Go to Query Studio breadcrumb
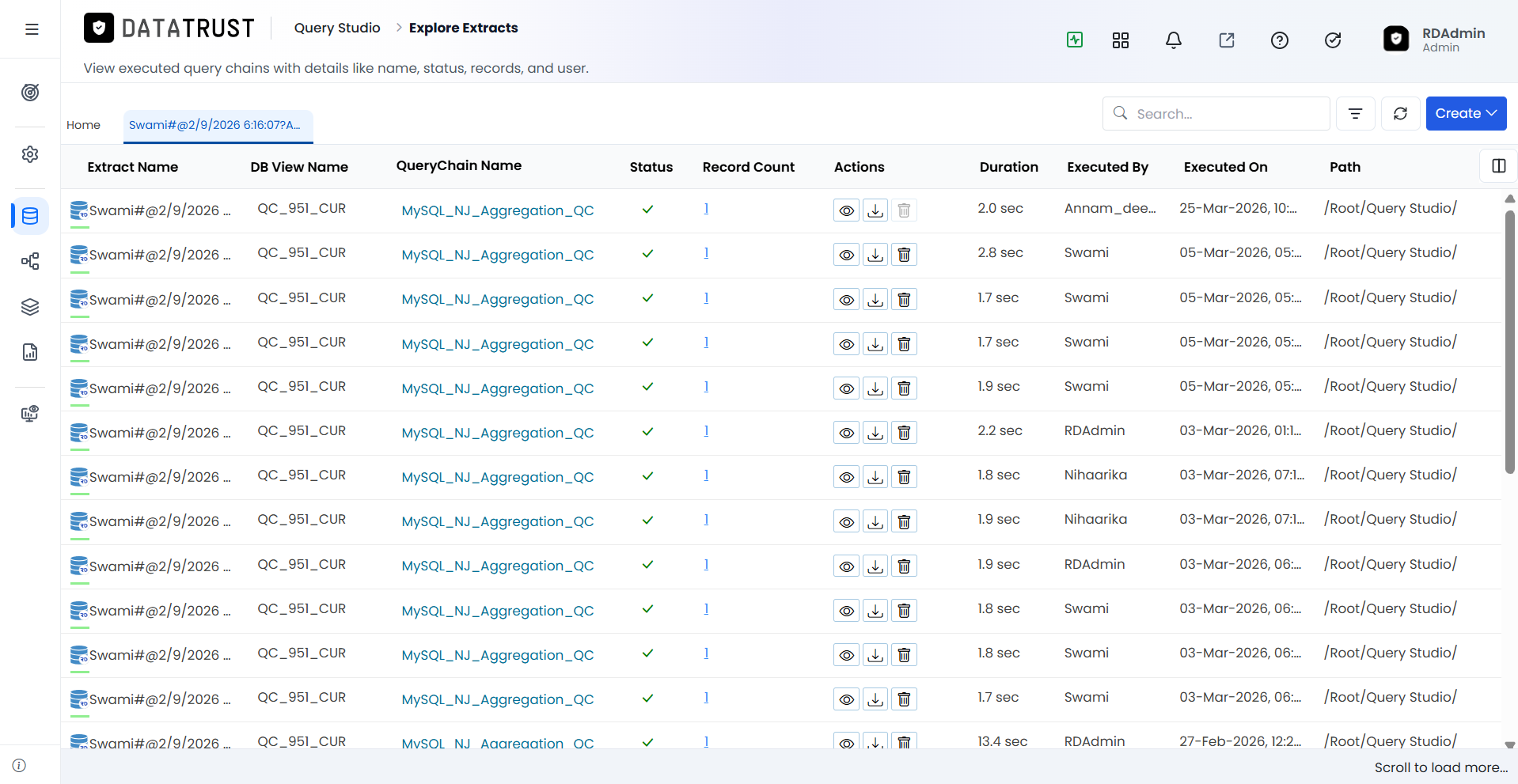This screenshot has width=1518, height=784. click(x=337, y=28)
